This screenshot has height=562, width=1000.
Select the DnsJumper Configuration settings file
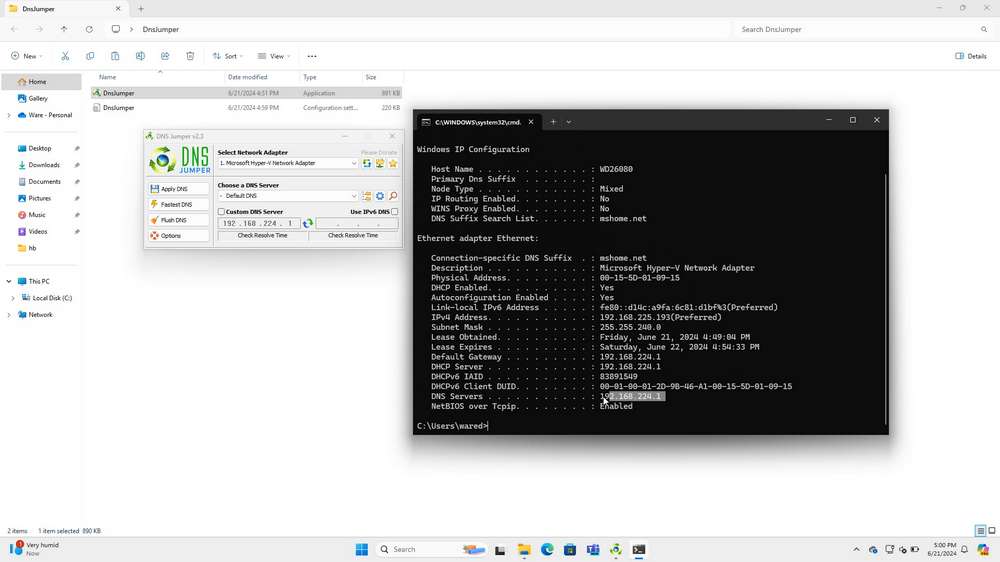[246, 108]
